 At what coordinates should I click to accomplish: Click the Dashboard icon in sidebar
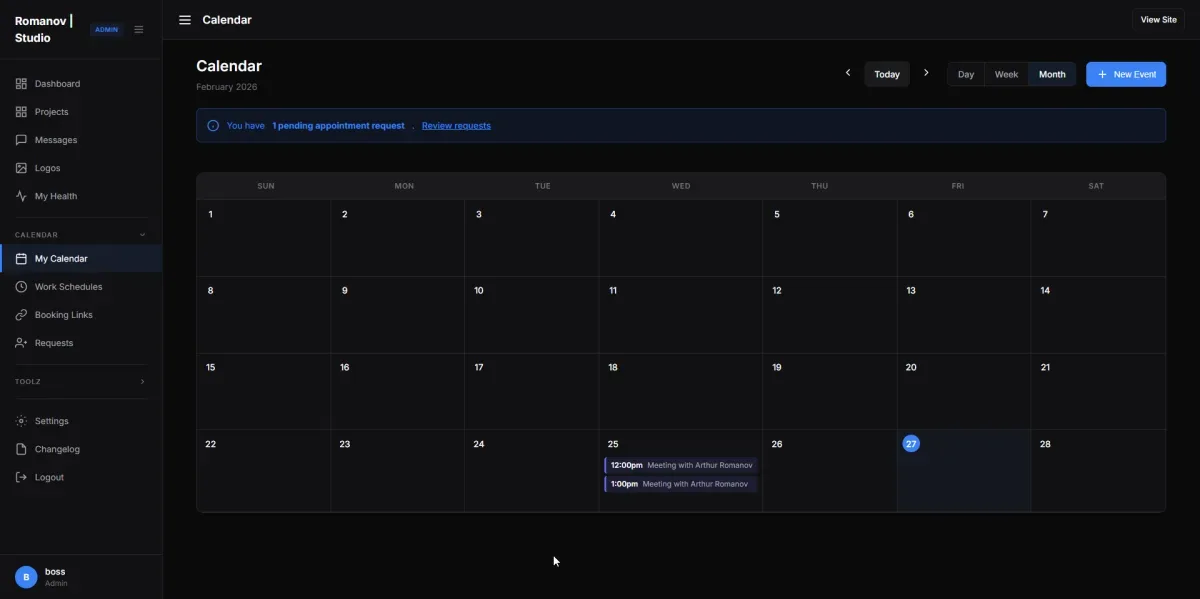21,84
